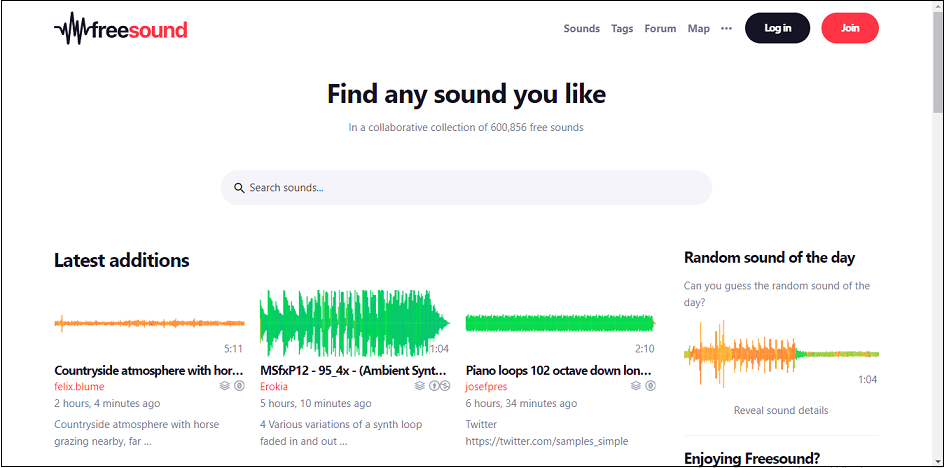
Task: Click the red Join button
Action: [850, 28]
